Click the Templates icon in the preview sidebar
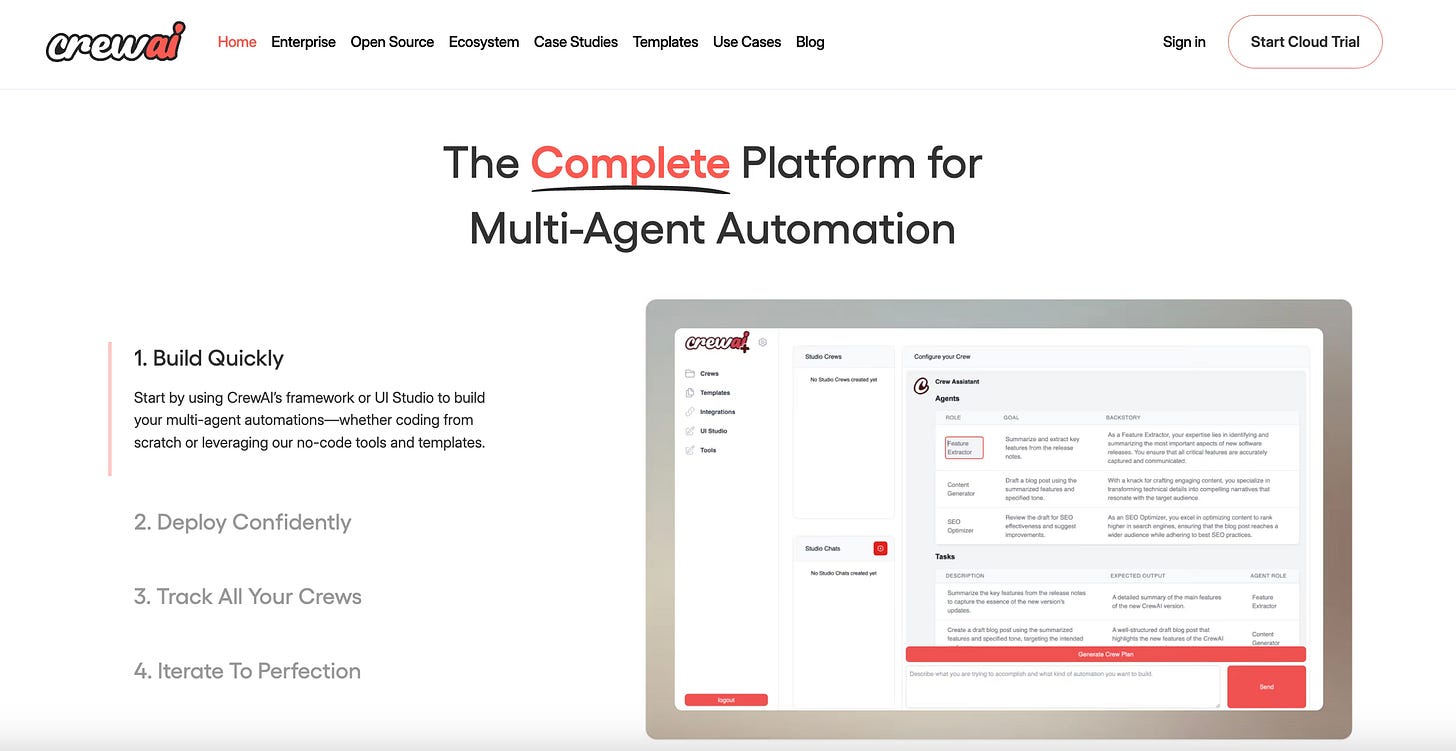1456x751 pixels. (690, 393)
